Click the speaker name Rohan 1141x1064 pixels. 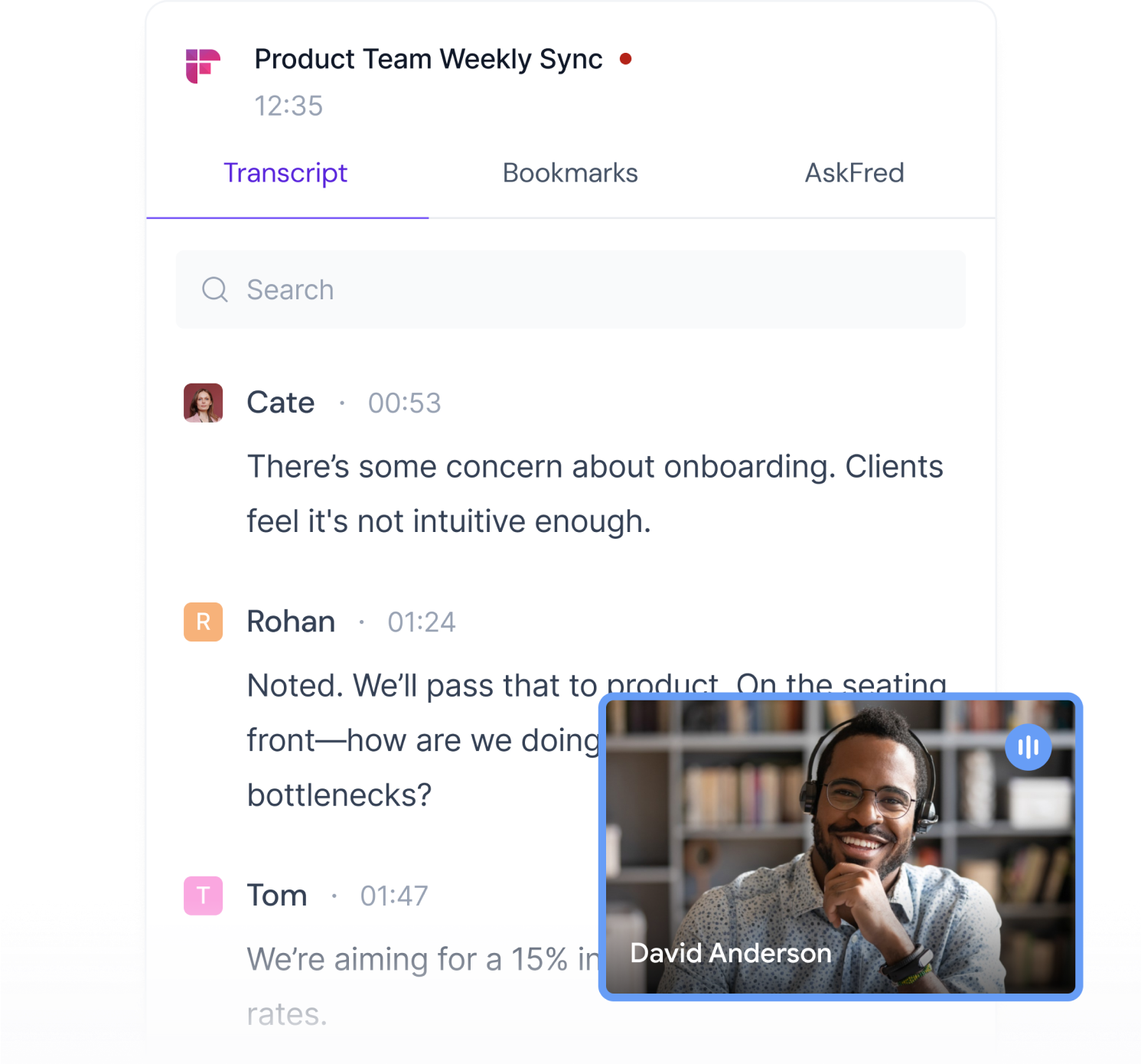tap(291, 622)
